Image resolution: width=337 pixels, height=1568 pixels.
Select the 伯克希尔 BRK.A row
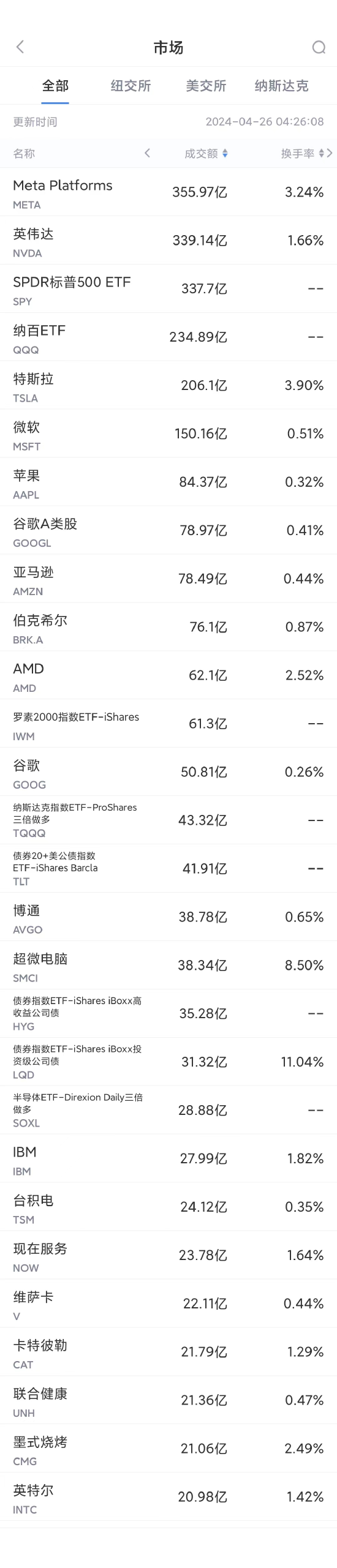pos(168,628)
